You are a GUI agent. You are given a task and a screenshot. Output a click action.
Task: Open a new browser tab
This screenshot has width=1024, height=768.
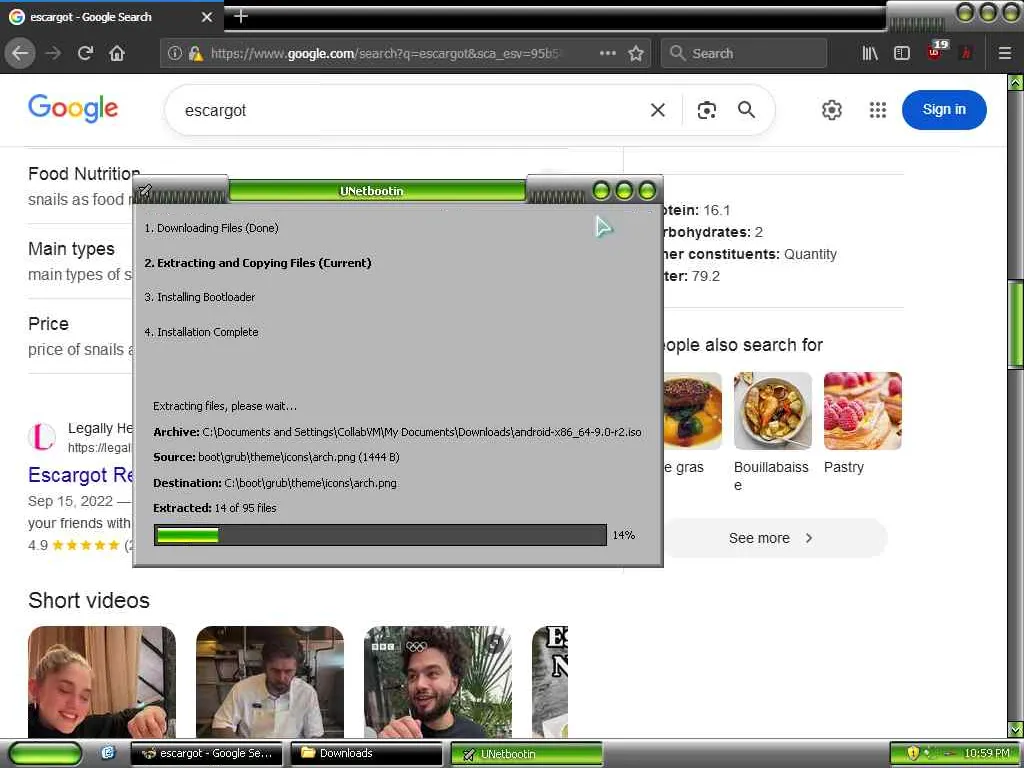click(240, 16)
